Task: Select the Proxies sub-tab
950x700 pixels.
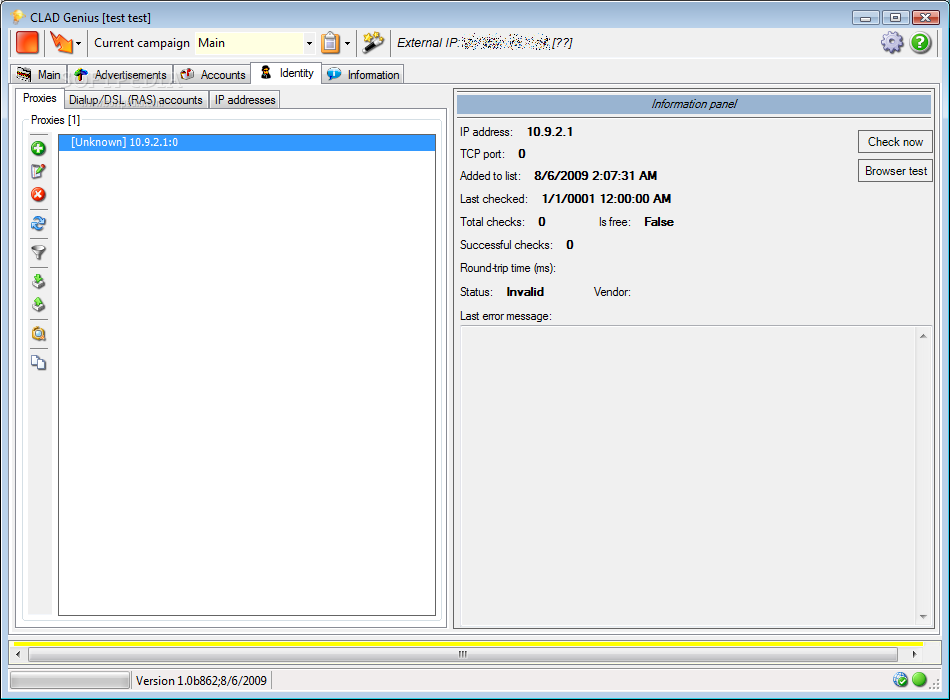Action: pyautogui.click(x=39, y=98)
